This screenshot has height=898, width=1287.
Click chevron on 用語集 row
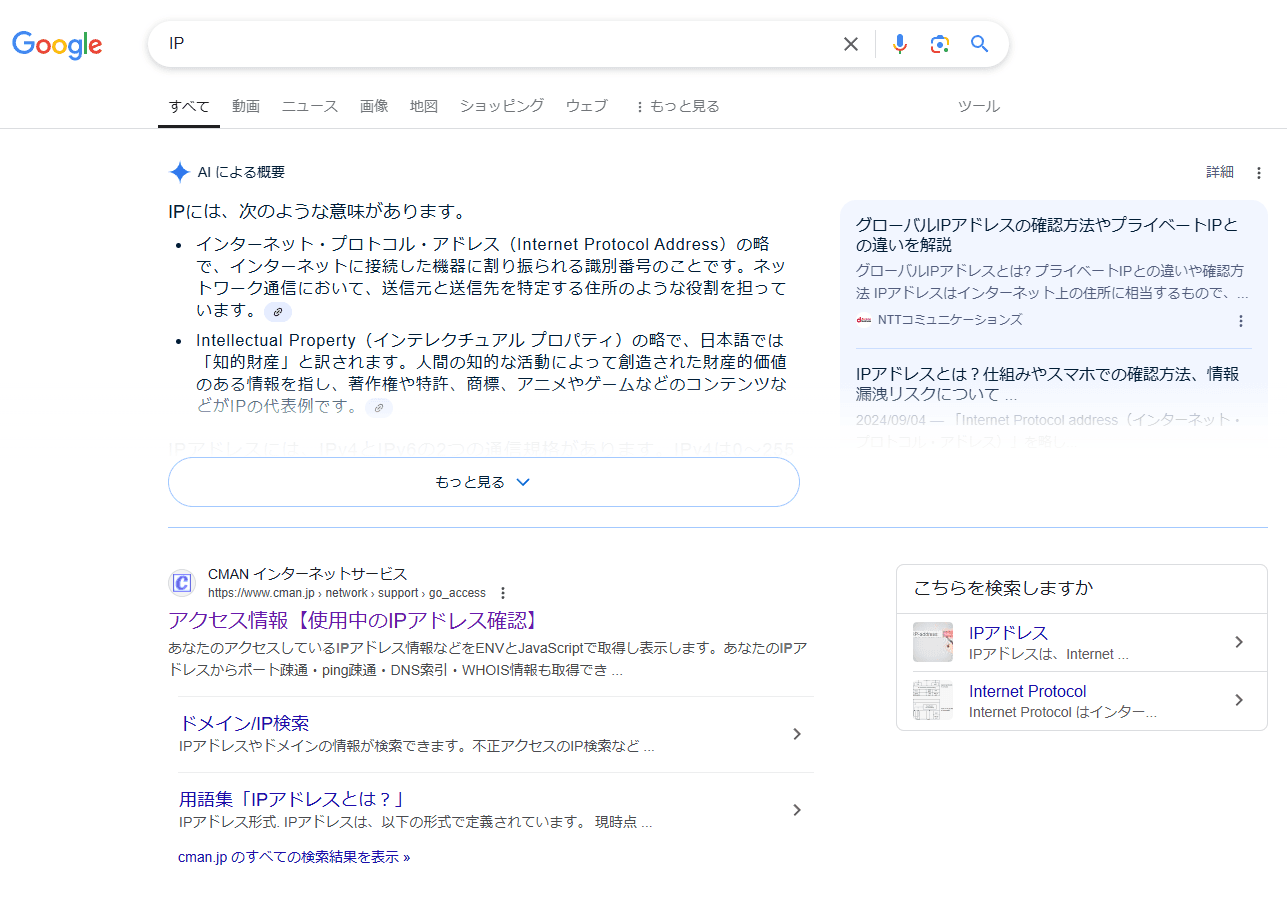coord(797,810)
